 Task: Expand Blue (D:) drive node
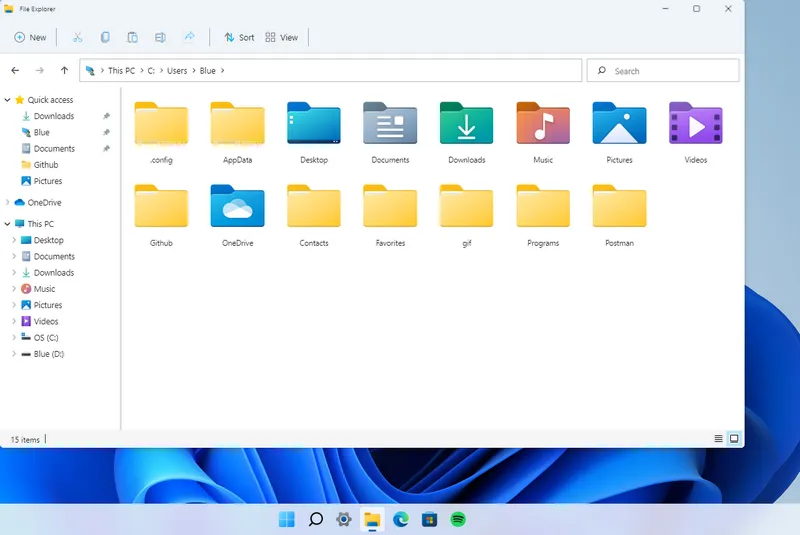(x=14, y=354)
